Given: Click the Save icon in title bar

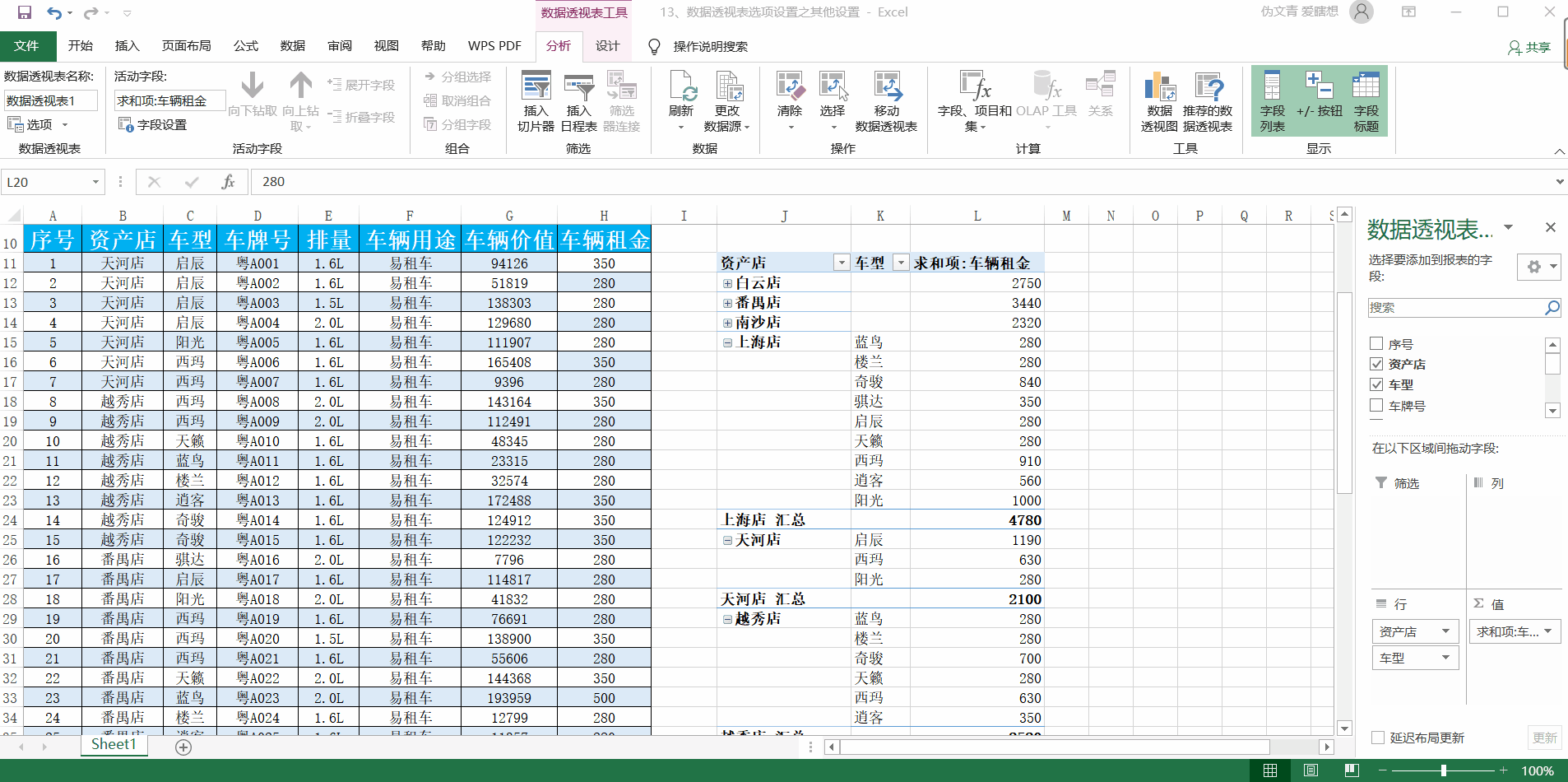Looking at the screenshot, I should point(25,12).
